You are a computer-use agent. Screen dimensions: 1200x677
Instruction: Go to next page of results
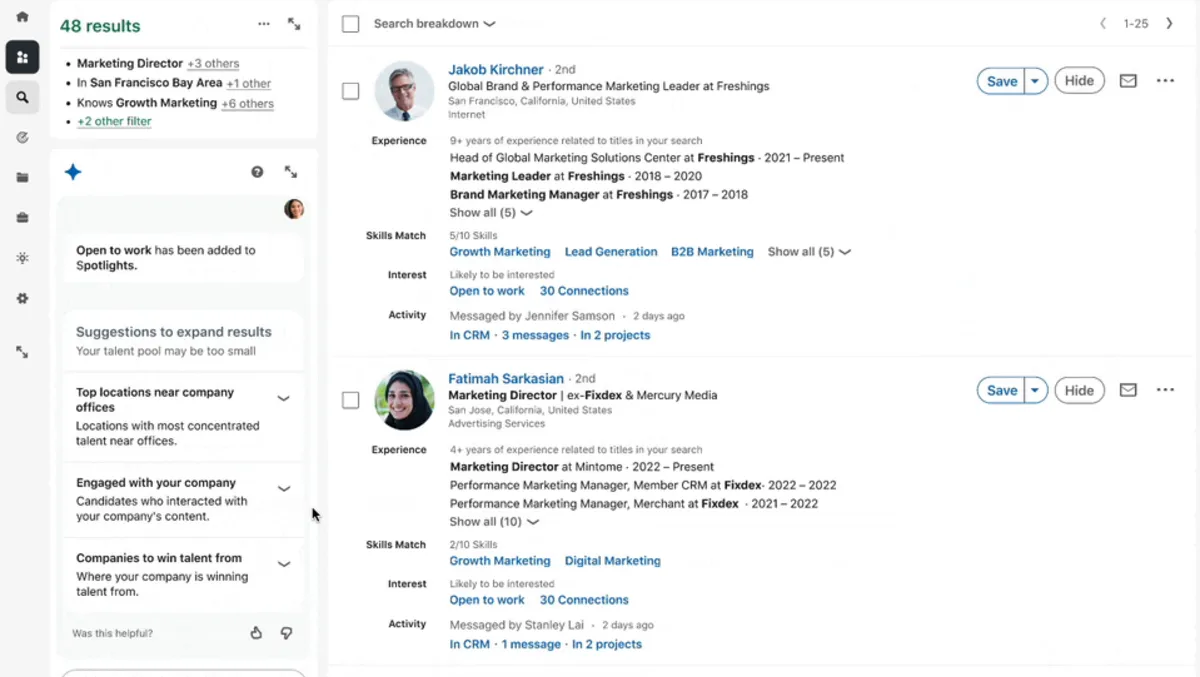pyautogui.click(x=1169, y=23)
